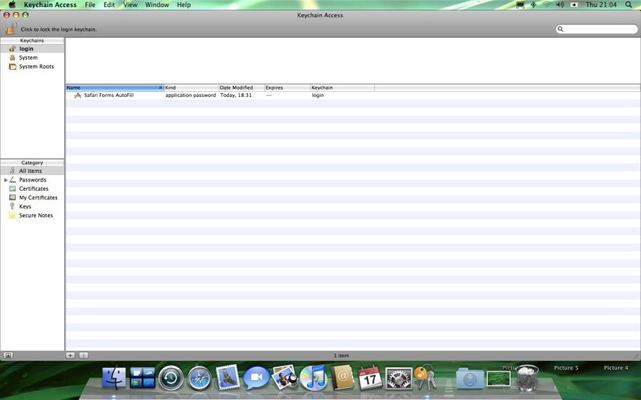This screenshot has height=400, width=641.
Task: Focus the keychain search field
Action: 596,29
